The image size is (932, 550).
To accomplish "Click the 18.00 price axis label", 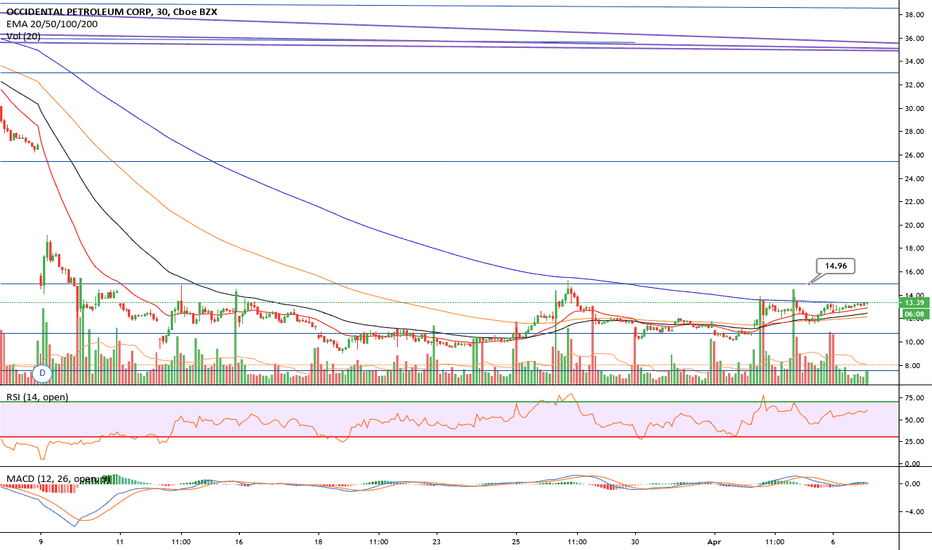I will coord(914,249).
